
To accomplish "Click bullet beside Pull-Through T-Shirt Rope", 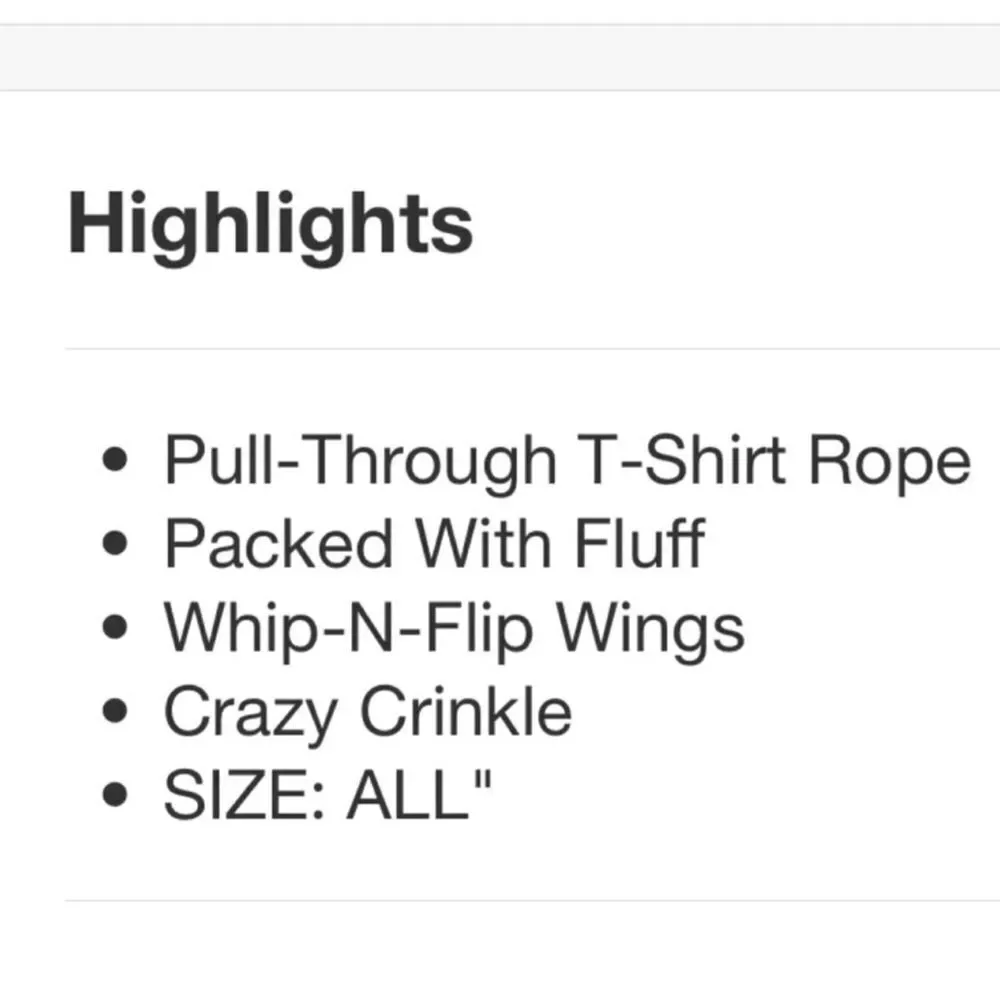I will pos(115,459).
